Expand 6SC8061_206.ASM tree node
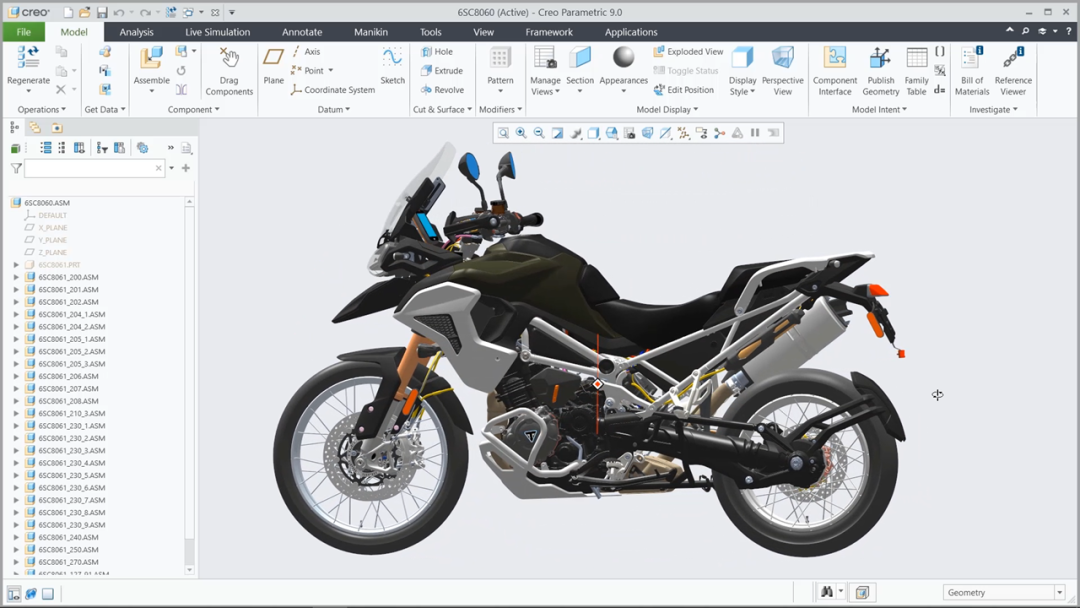1080x608 pixels. 17,377
